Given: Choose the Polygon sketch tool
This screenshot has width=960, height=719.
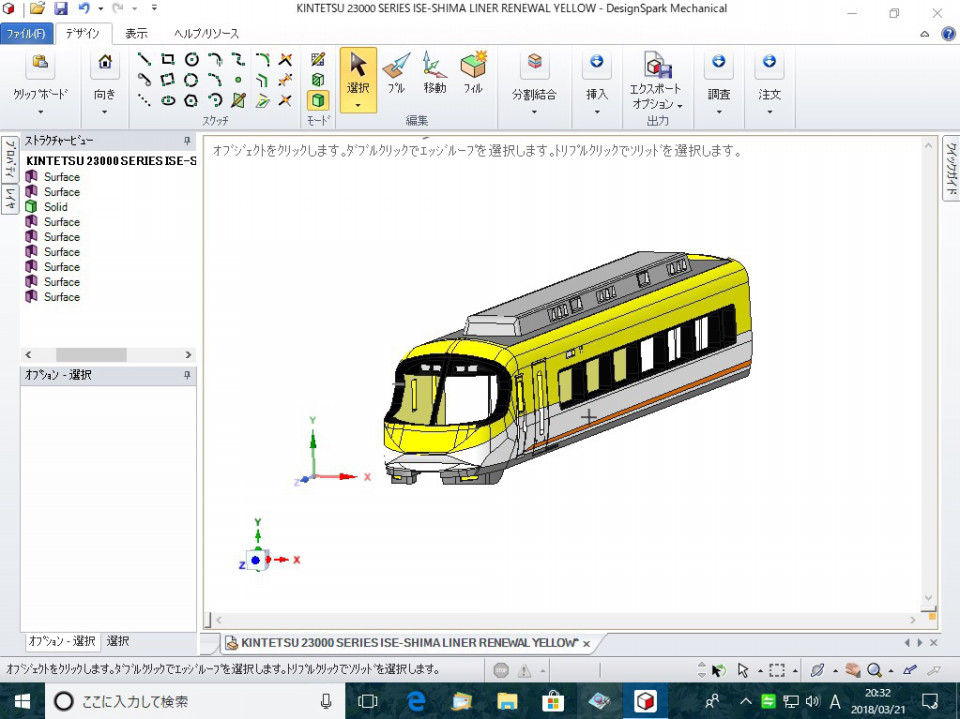Looking at the screenshot, I should click(192, 100).
